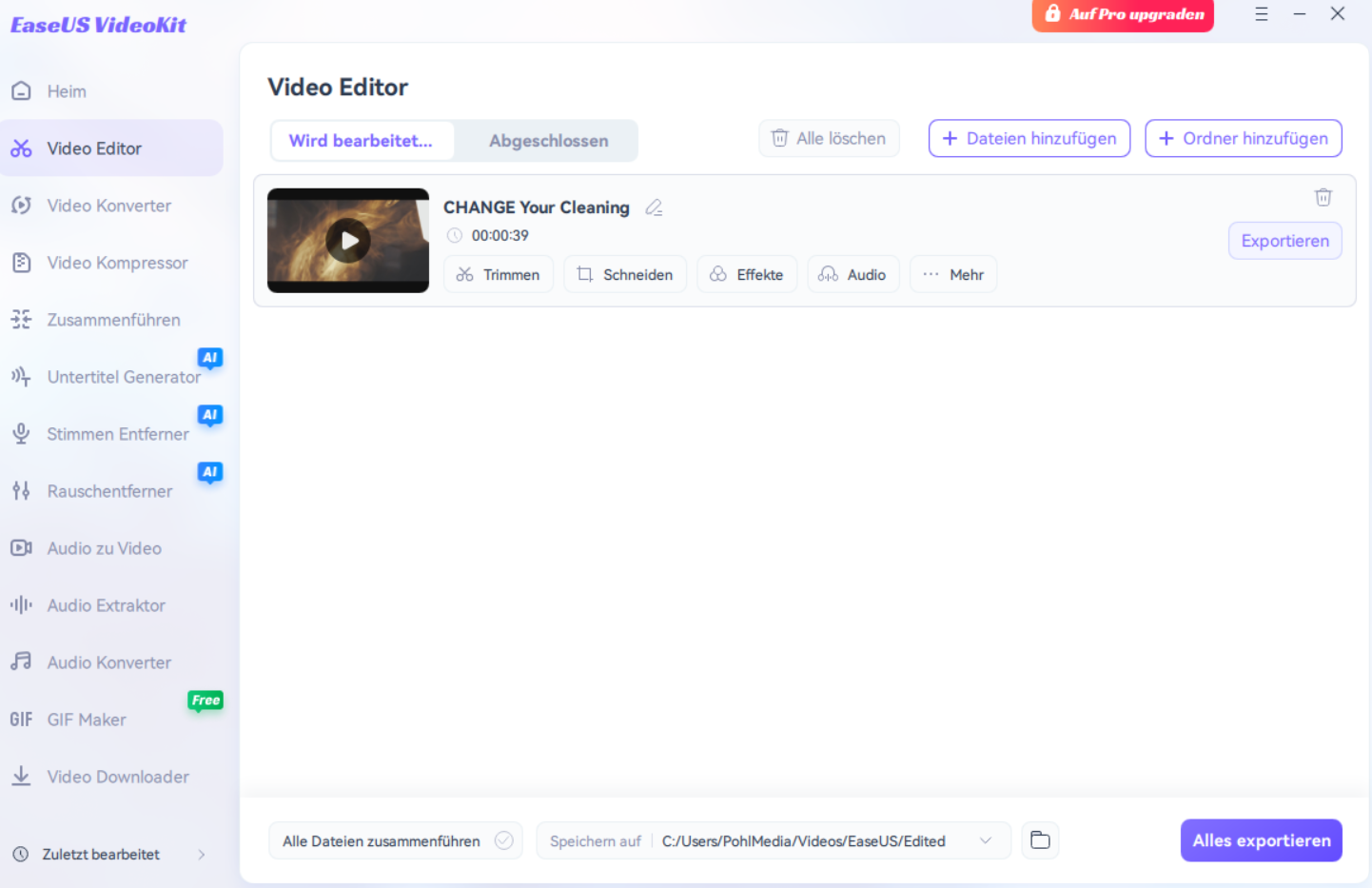Select the Schneiden crop tool
Screen dimensions: 1372x888
(x=624, y=274)
